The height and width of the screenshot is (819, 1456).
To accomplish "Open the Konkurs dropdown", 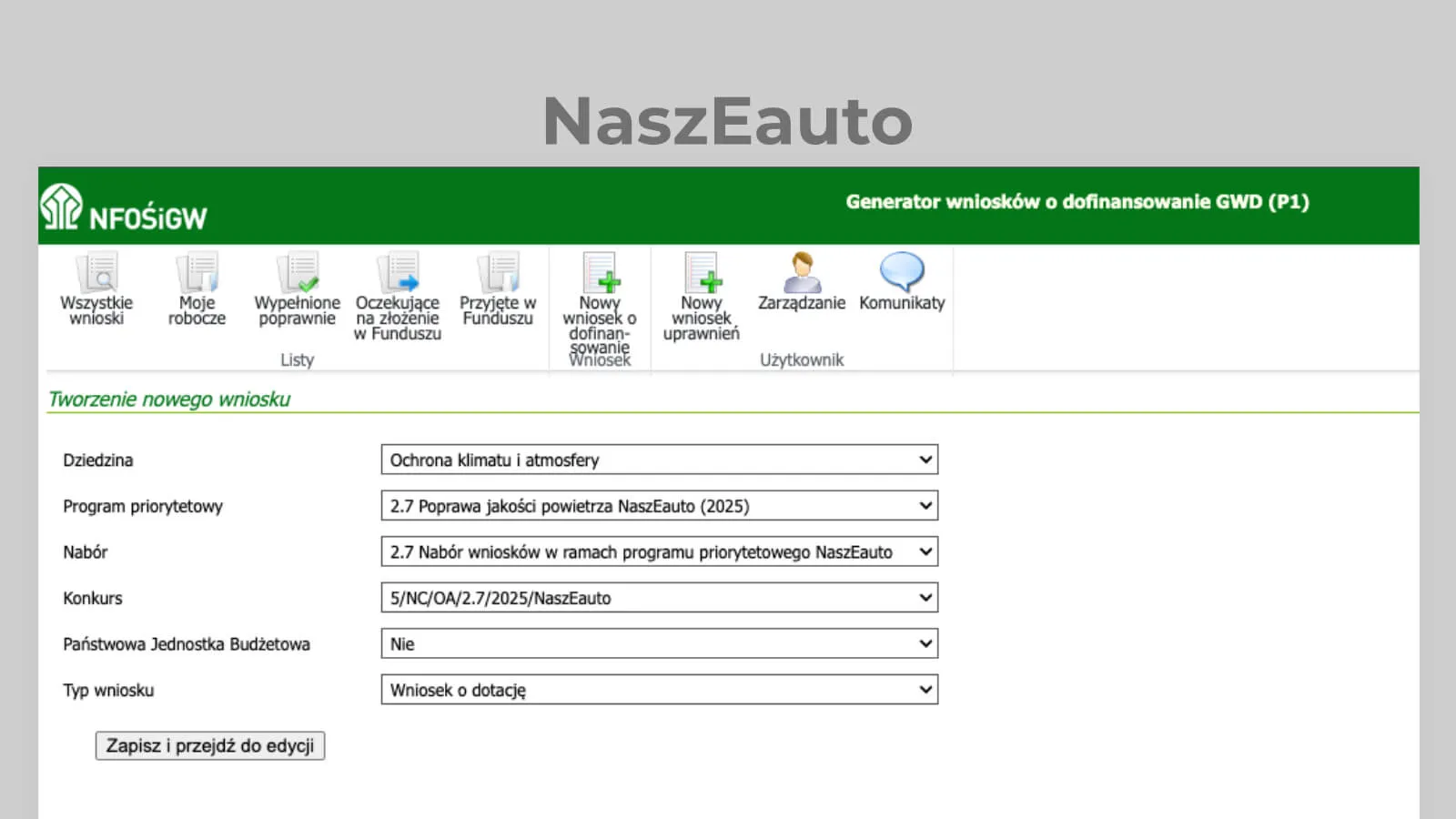I will 659,598.
